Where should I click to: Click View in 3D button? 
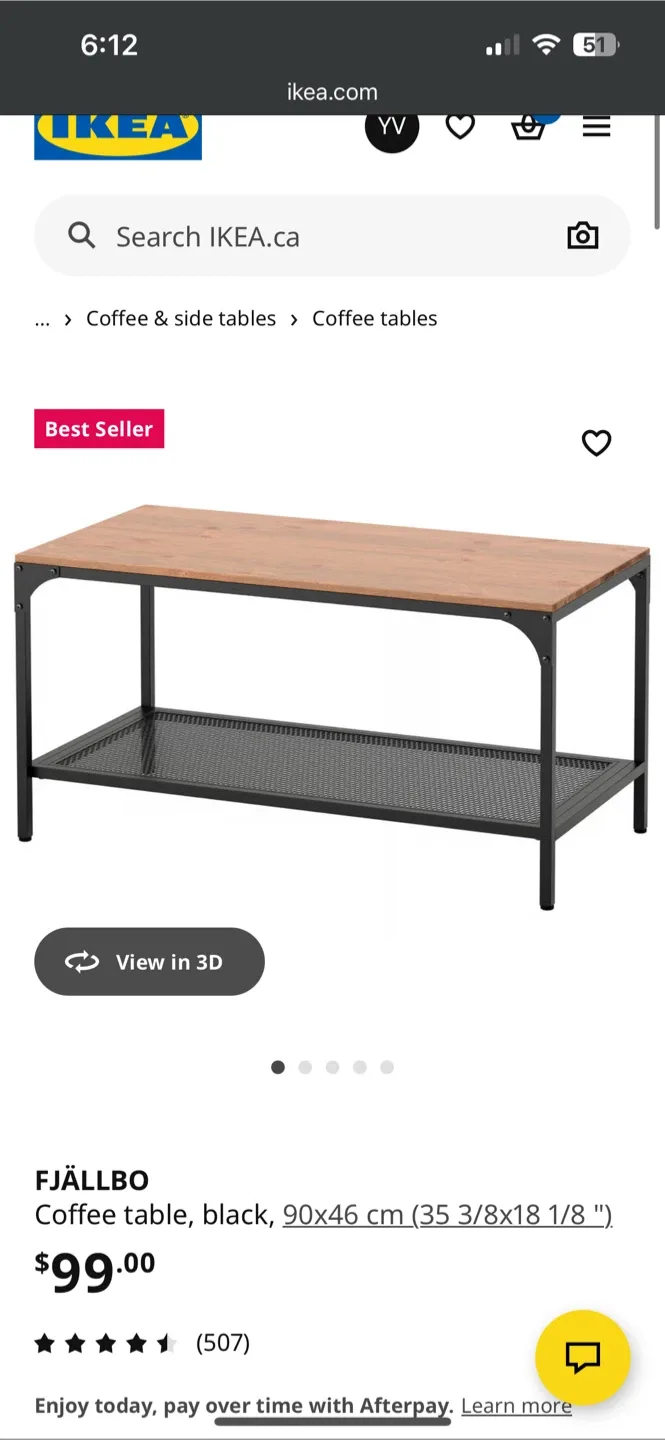coord(150,961)
